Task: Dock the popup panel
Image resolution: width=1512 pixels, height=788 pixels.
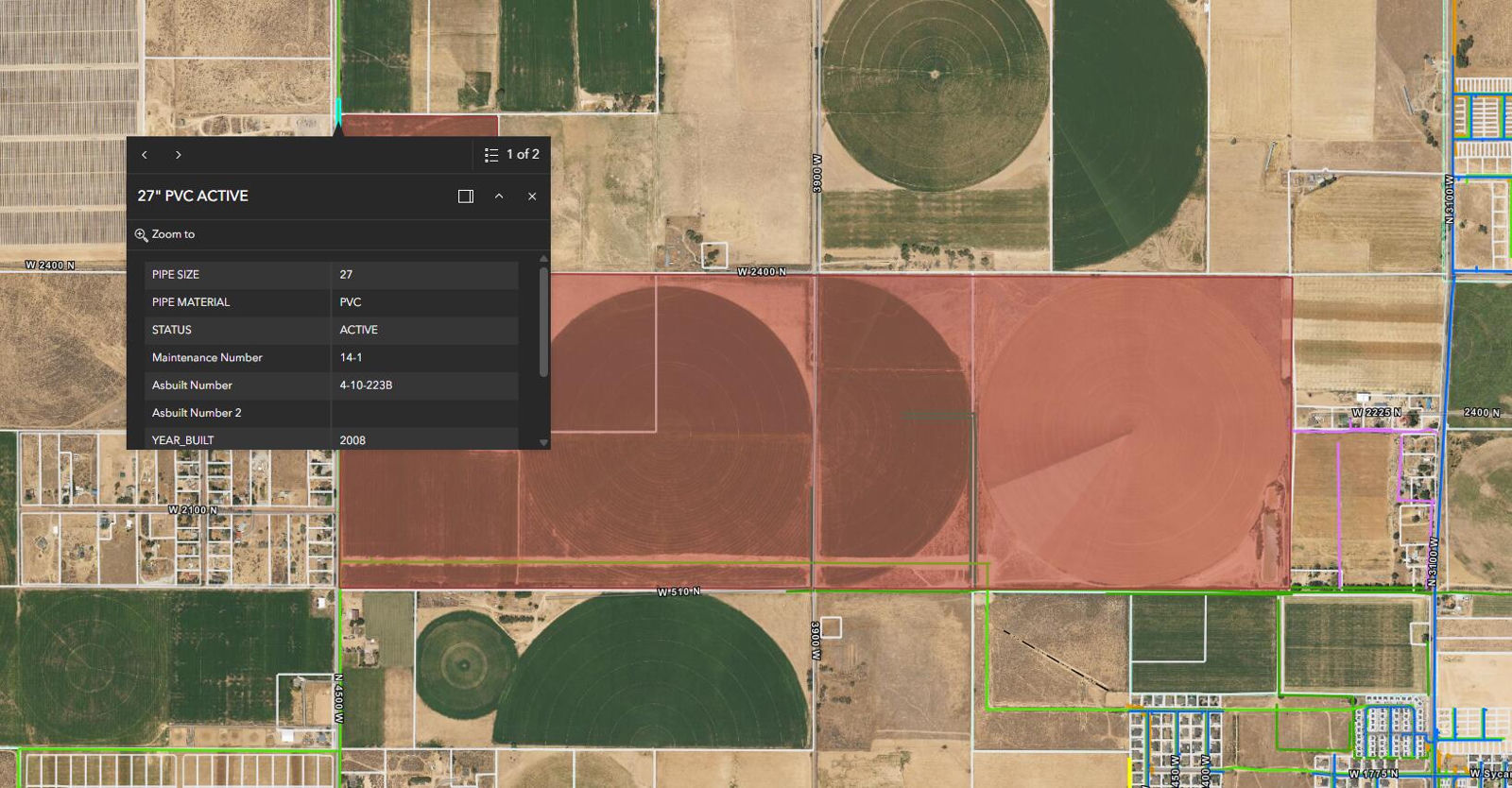Action: [x=466, y=197]
